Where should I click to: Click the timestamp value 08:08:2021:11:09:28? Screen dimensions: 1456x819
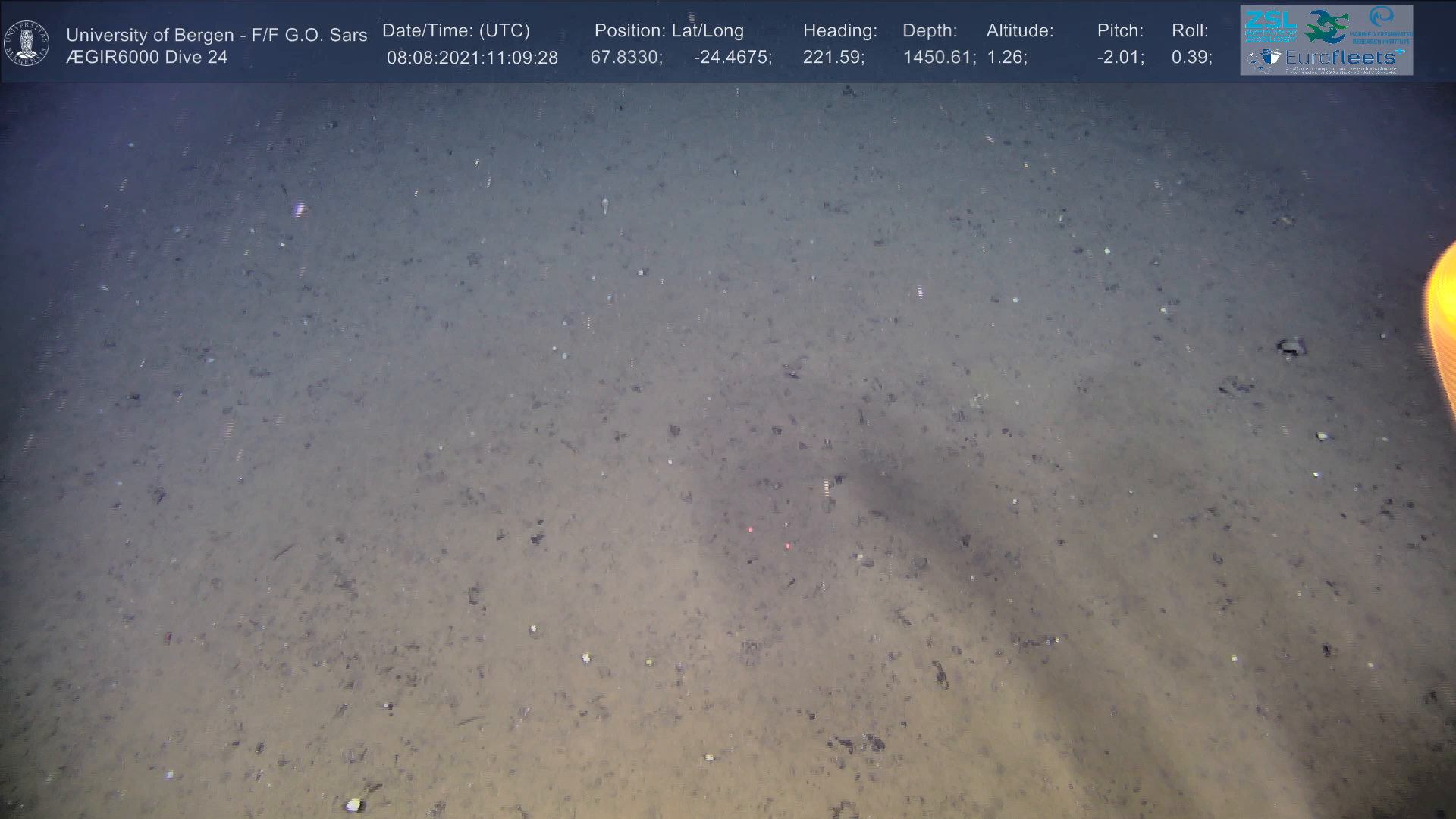(472, 58)
